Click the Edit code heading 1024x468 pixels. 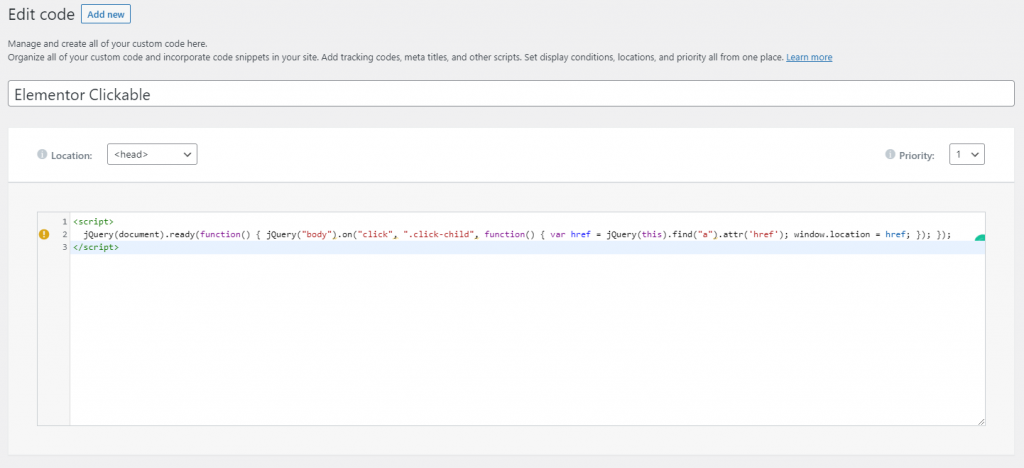coord(41,14)
